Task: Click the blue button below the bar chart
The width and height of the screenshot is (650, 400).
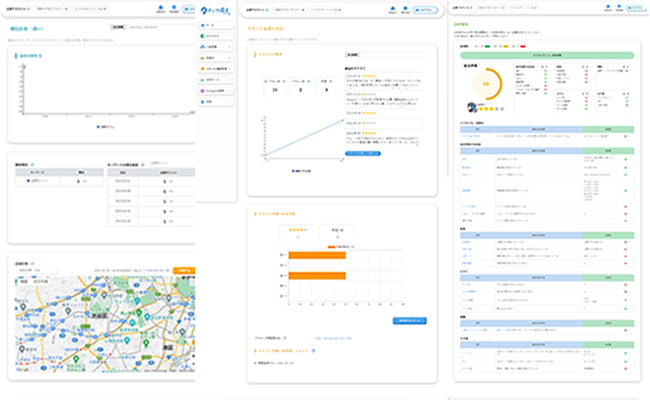Action: 410,321
